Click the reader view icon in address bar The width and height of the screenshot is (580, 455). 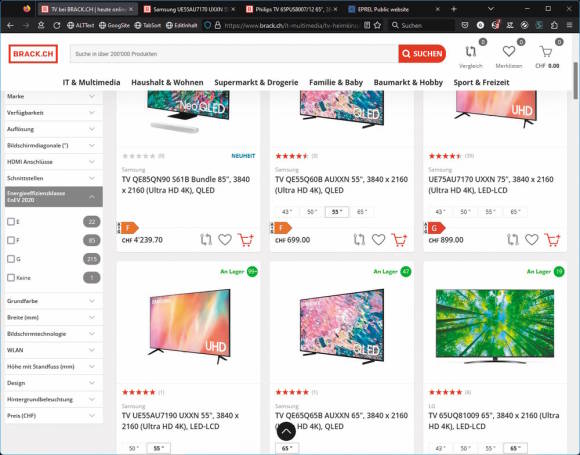click(x=367, y=25)
